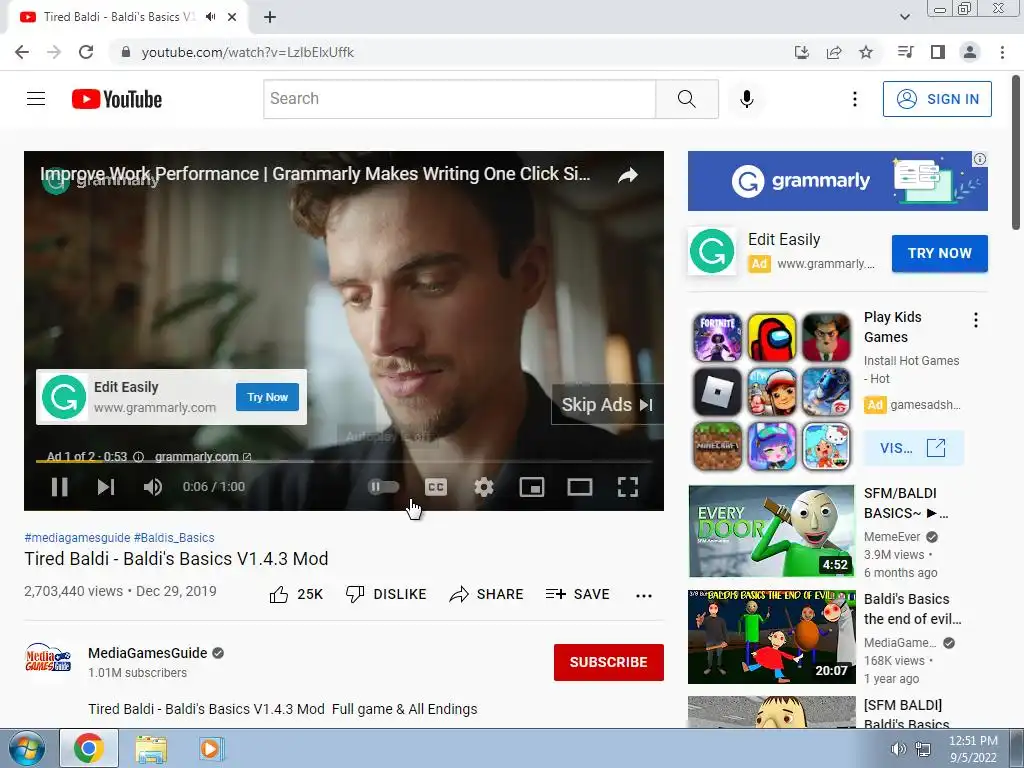Click the address bar URL

point(248,52)
